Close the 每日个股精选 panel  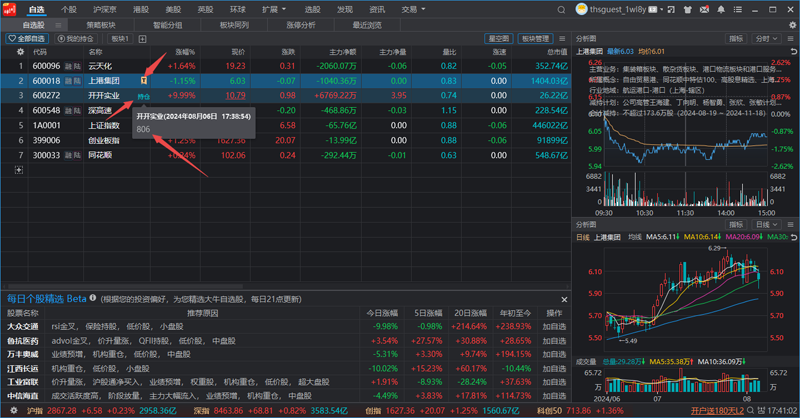click(564, 300)
